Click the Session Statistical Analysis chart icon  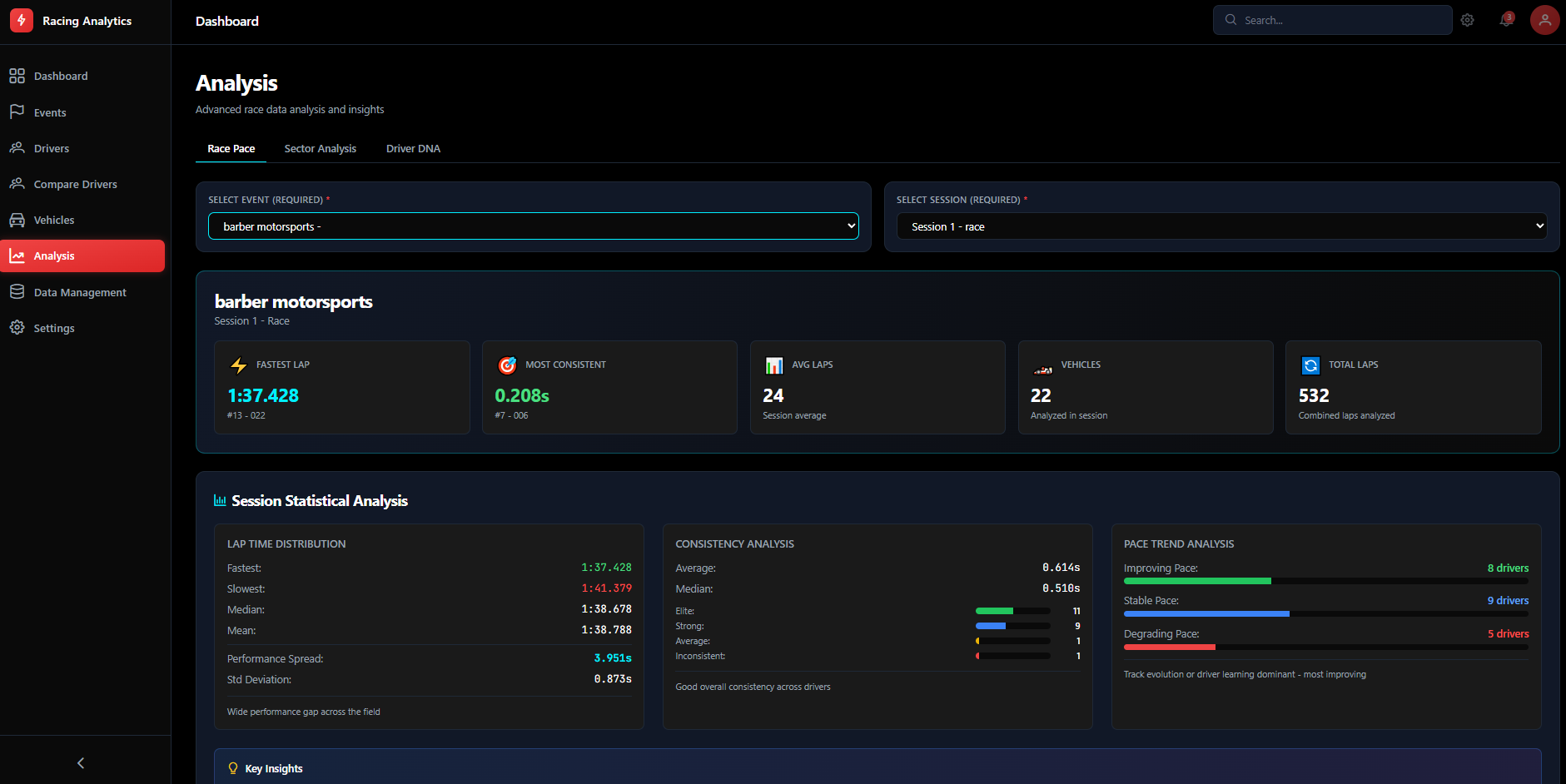tap(220, 500)
